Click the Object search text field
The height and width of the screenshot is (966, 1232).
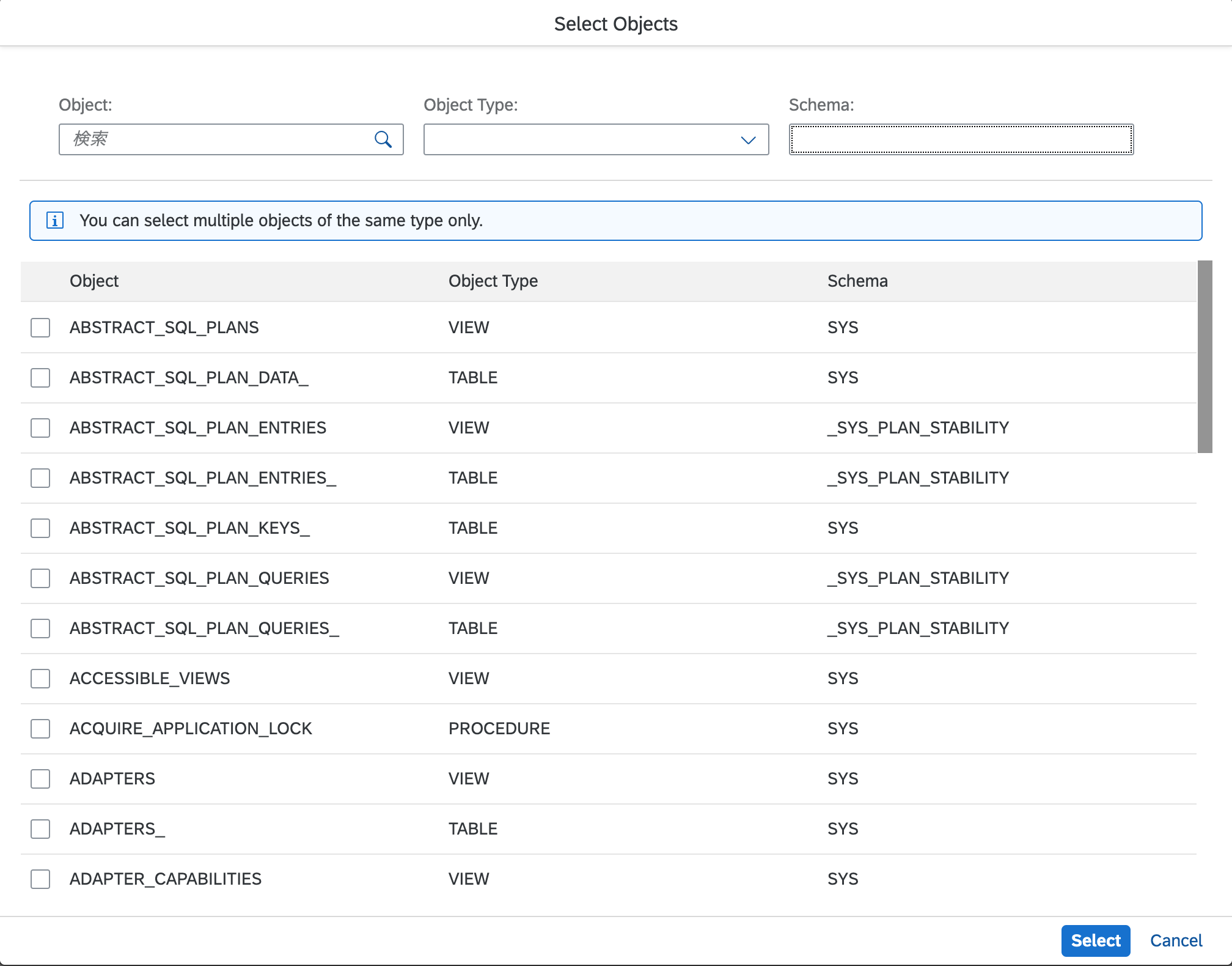point(220,140)
